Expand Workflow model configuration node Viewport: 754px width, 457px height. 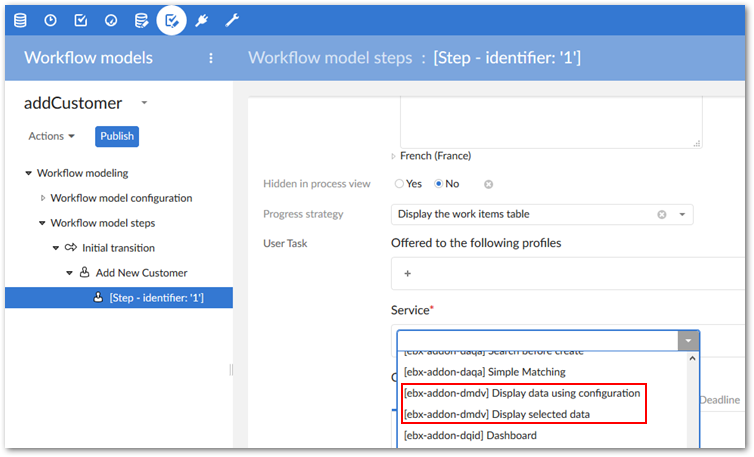[x=43, y=198]
